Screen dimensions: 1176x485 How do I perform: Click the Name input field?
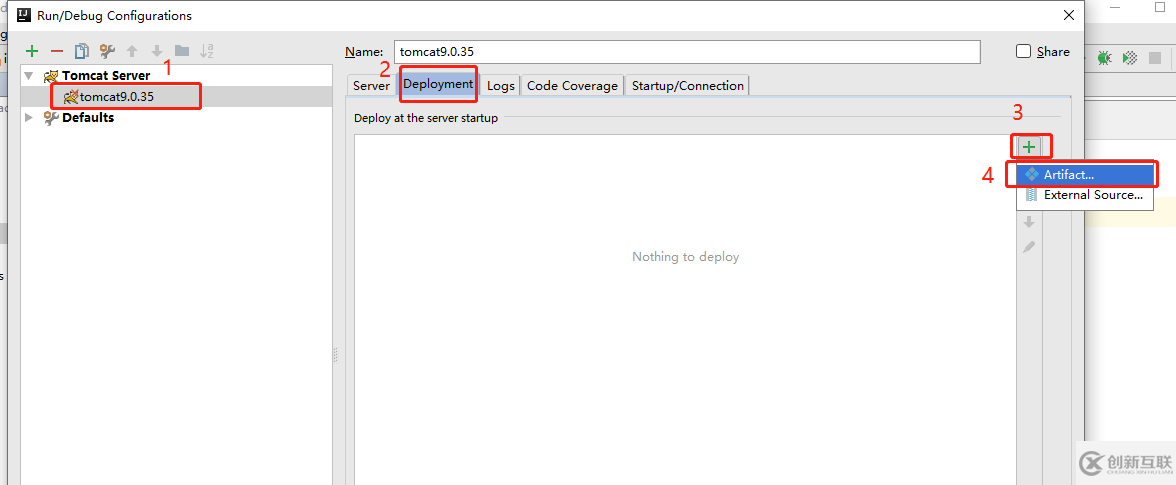686,52
